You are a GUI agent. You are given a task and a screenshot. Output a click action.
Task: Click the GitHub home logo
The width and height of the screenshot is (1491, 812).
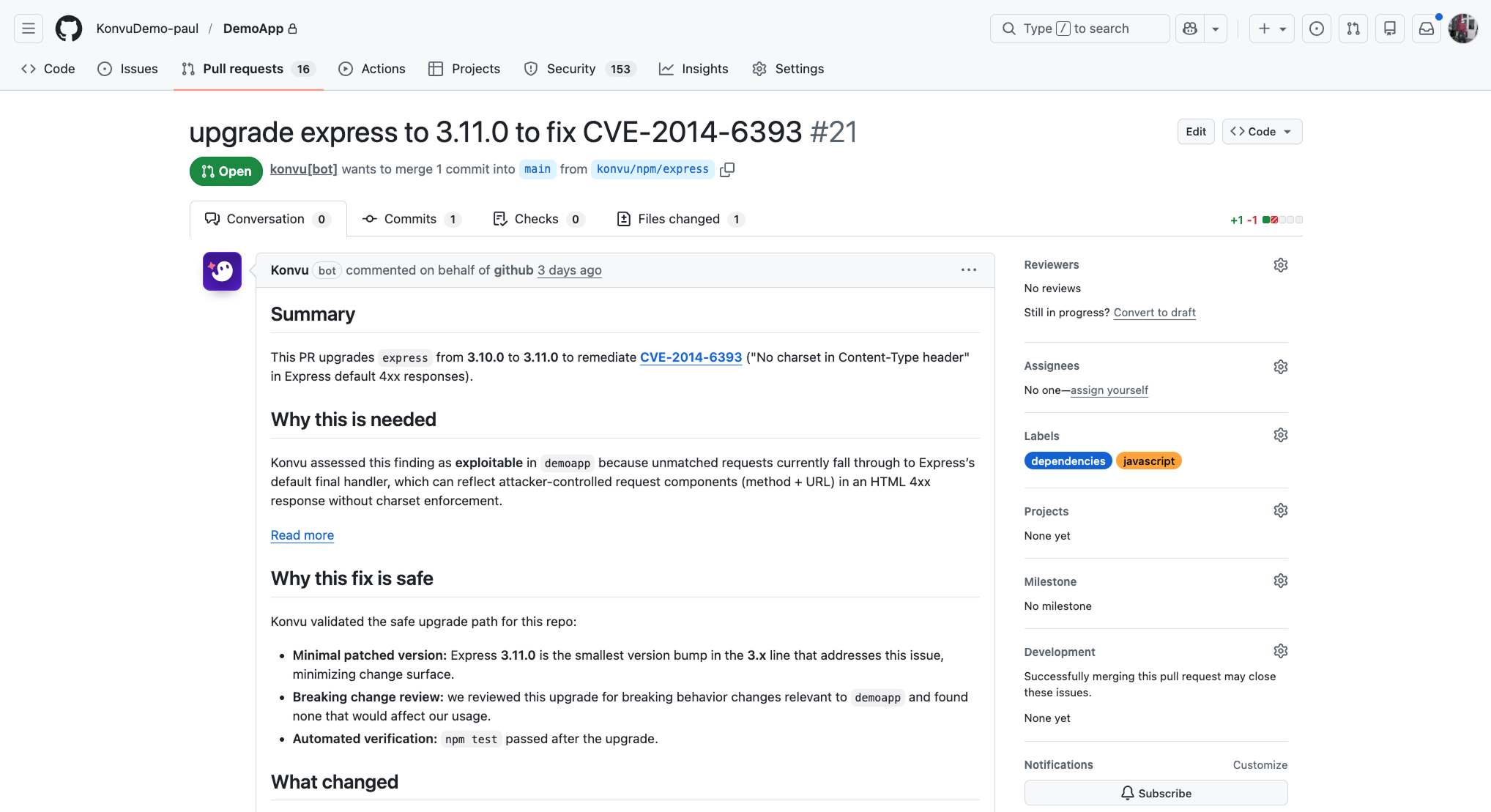point(68,28)
